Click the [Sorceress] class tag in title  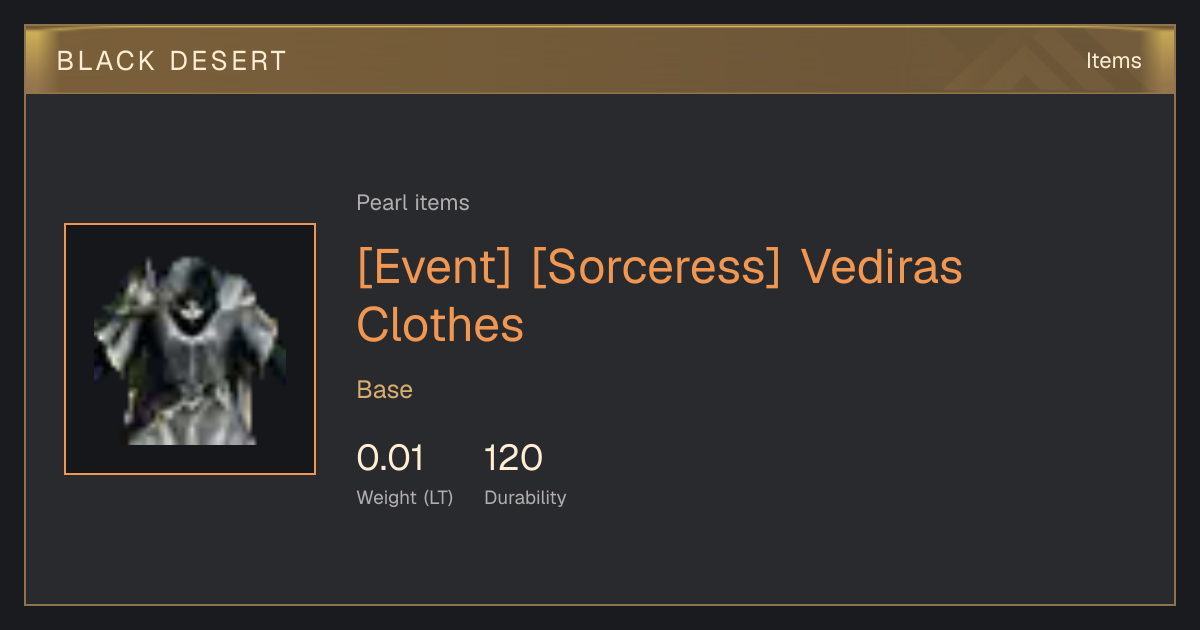pos(656,268)
